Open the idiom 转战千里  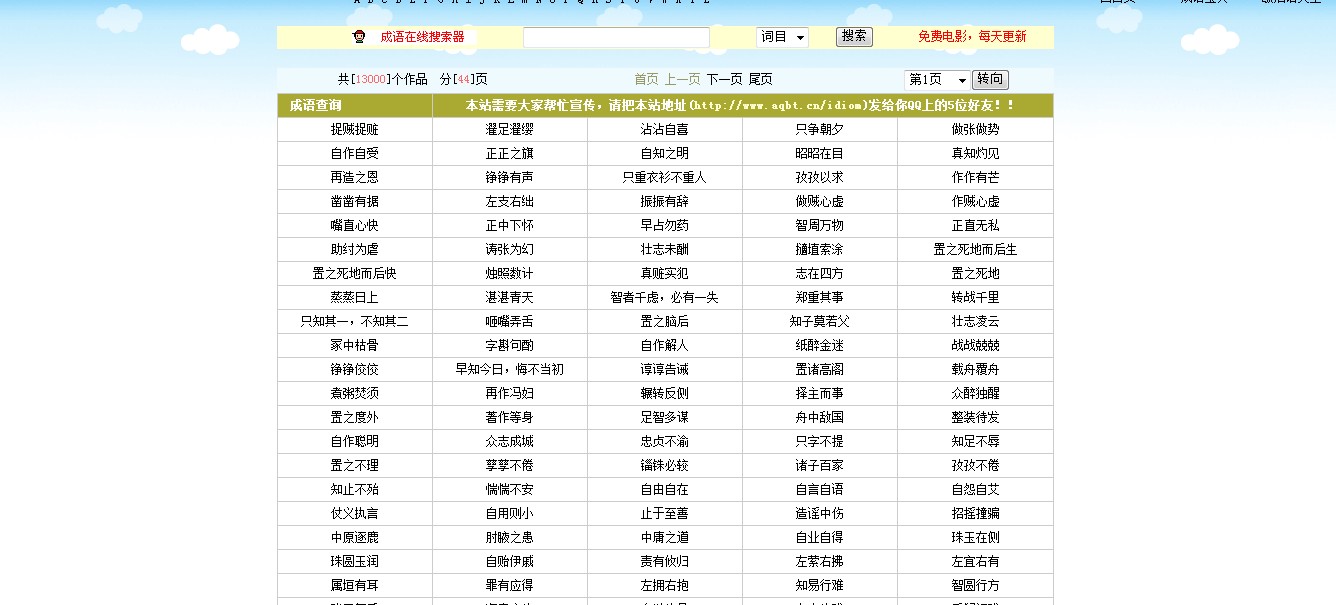coord(975,298)
